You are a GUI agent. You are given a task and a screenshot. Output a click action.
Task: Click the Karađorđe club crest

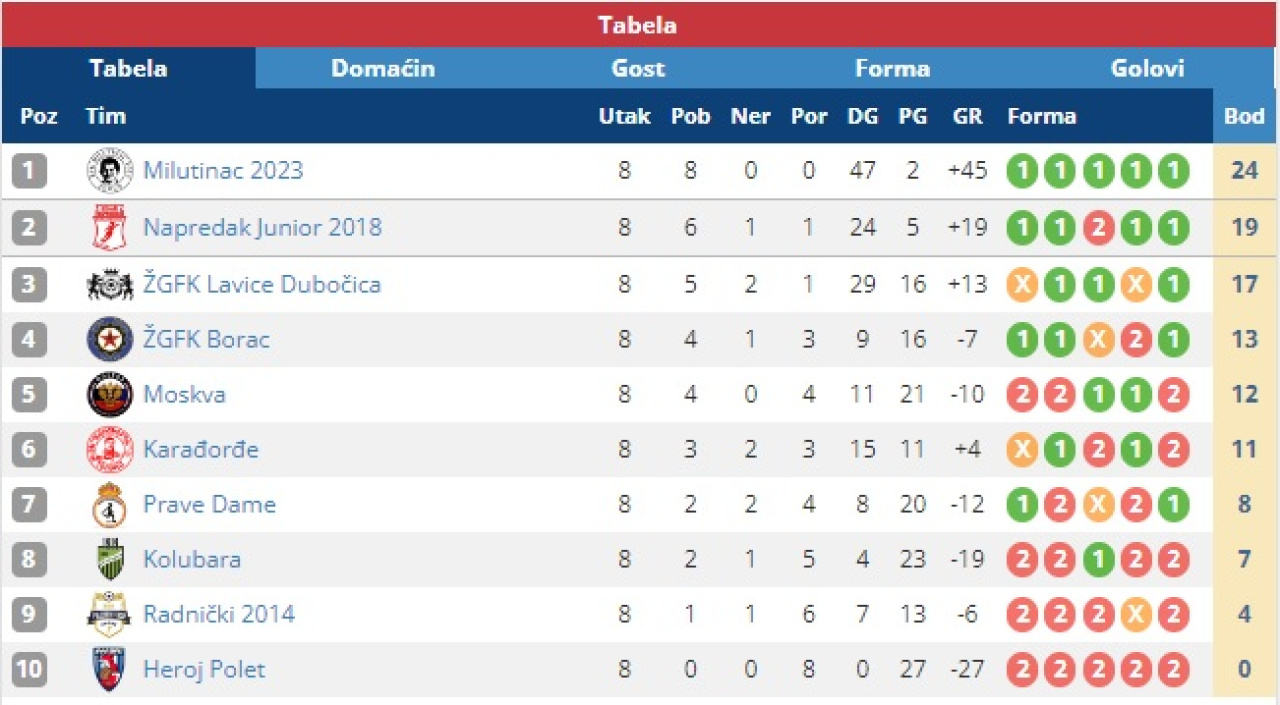pos(109,449)
